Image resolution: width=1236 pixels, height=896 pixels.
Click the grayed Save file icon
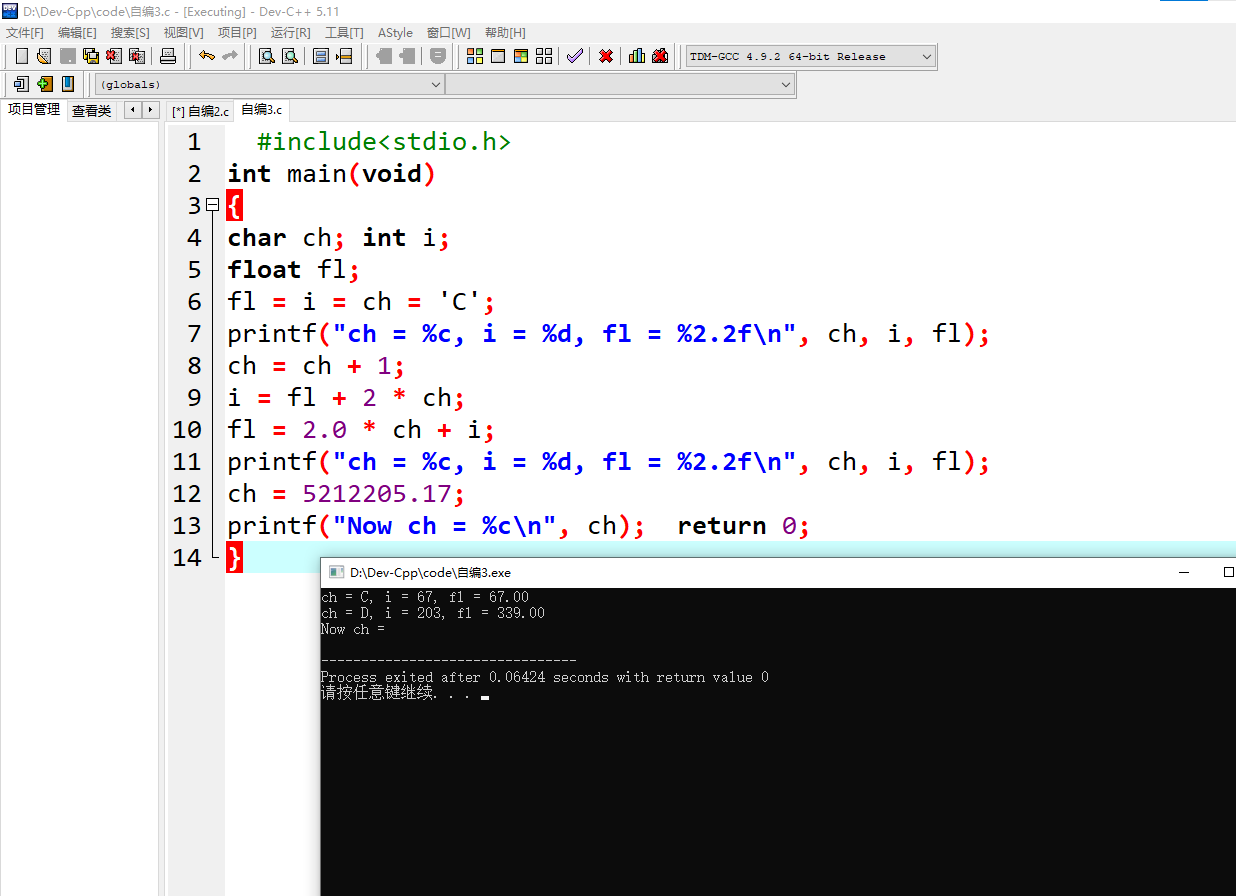click(x=67, y=56)
